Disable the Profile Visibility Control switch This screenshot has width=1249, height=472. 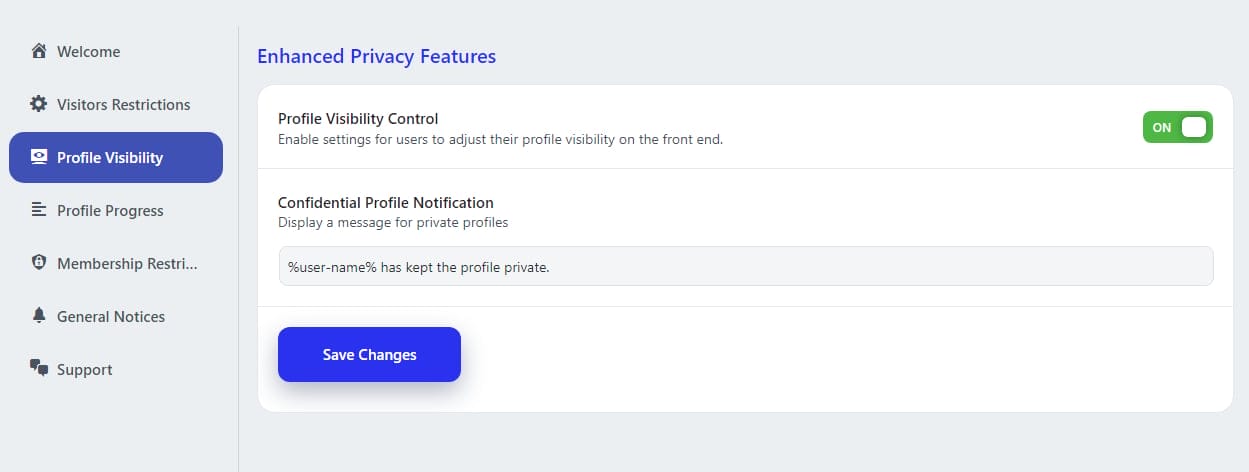pyautogui.click(x=1177, y=127)
